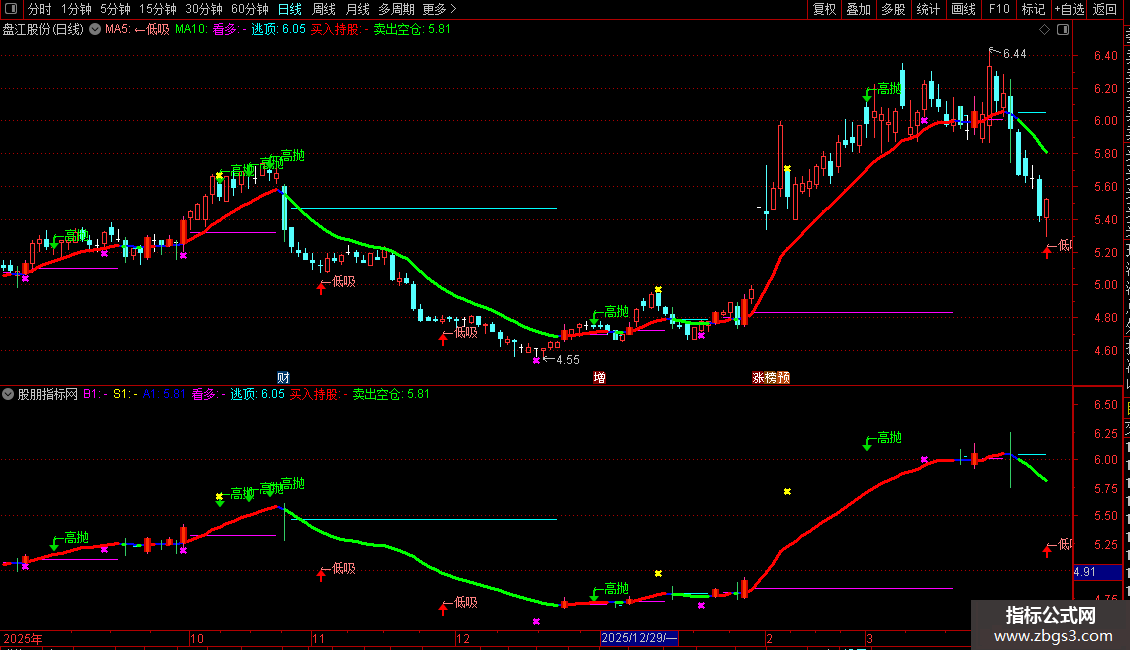
Task: Click the diamond icon in main chart
Action: (1044, 30)
